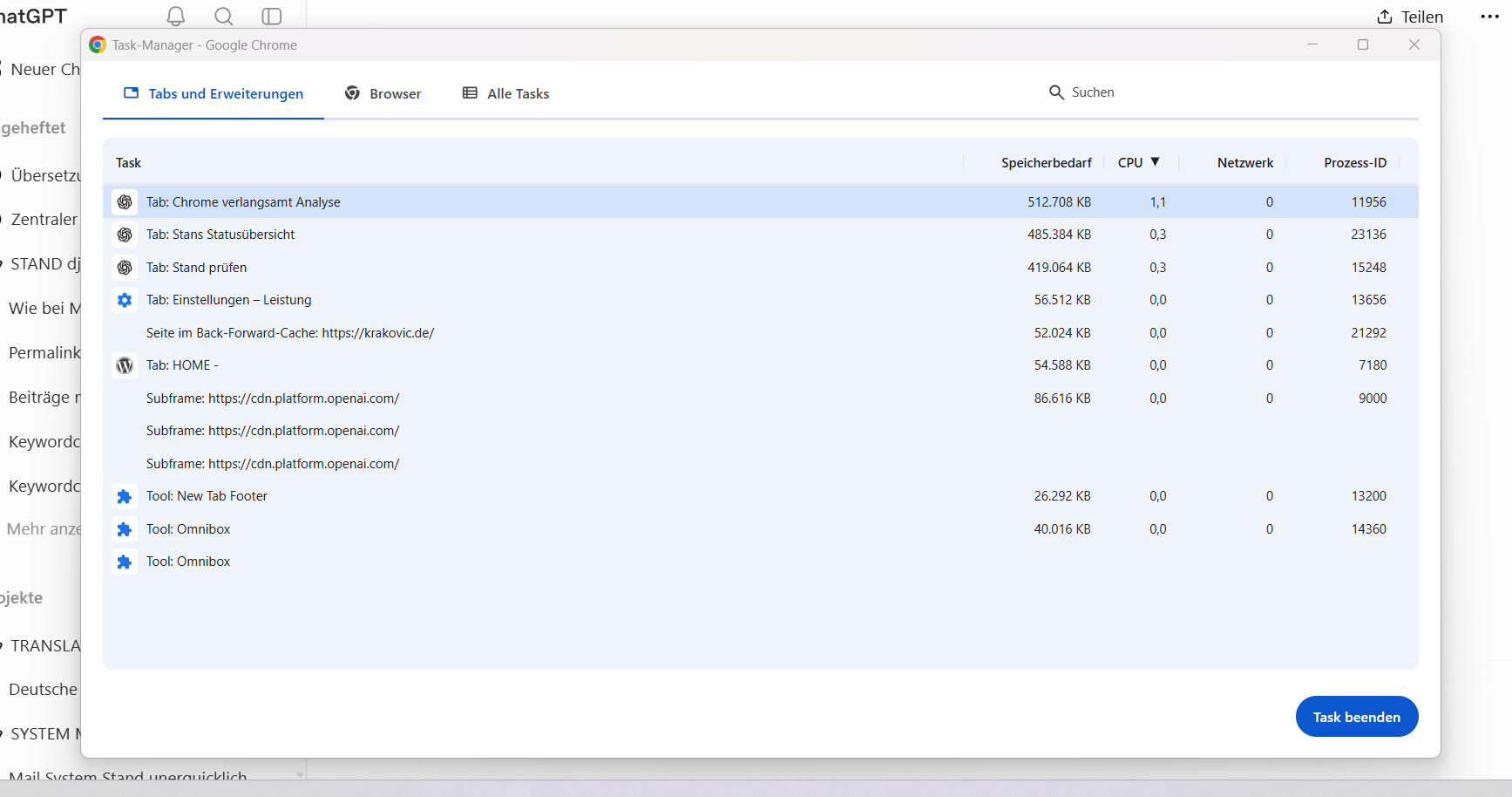Click ChatGPT search magnifier icon in background
Screen dimensions: 1512x797
click(x=224, y=17)
